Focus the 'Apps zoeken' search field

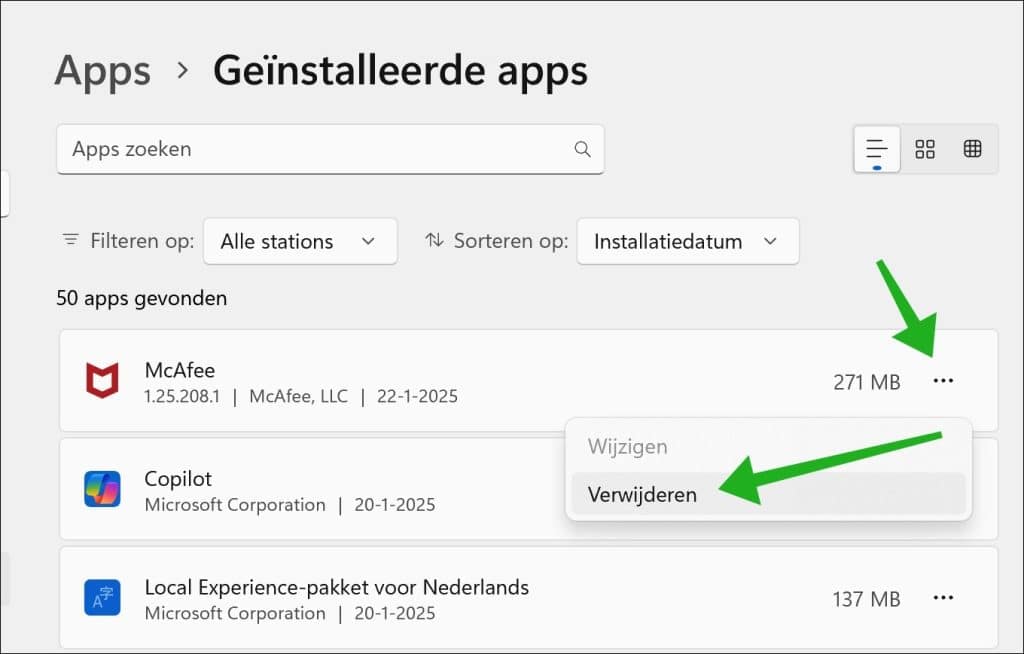click(330, 149)
